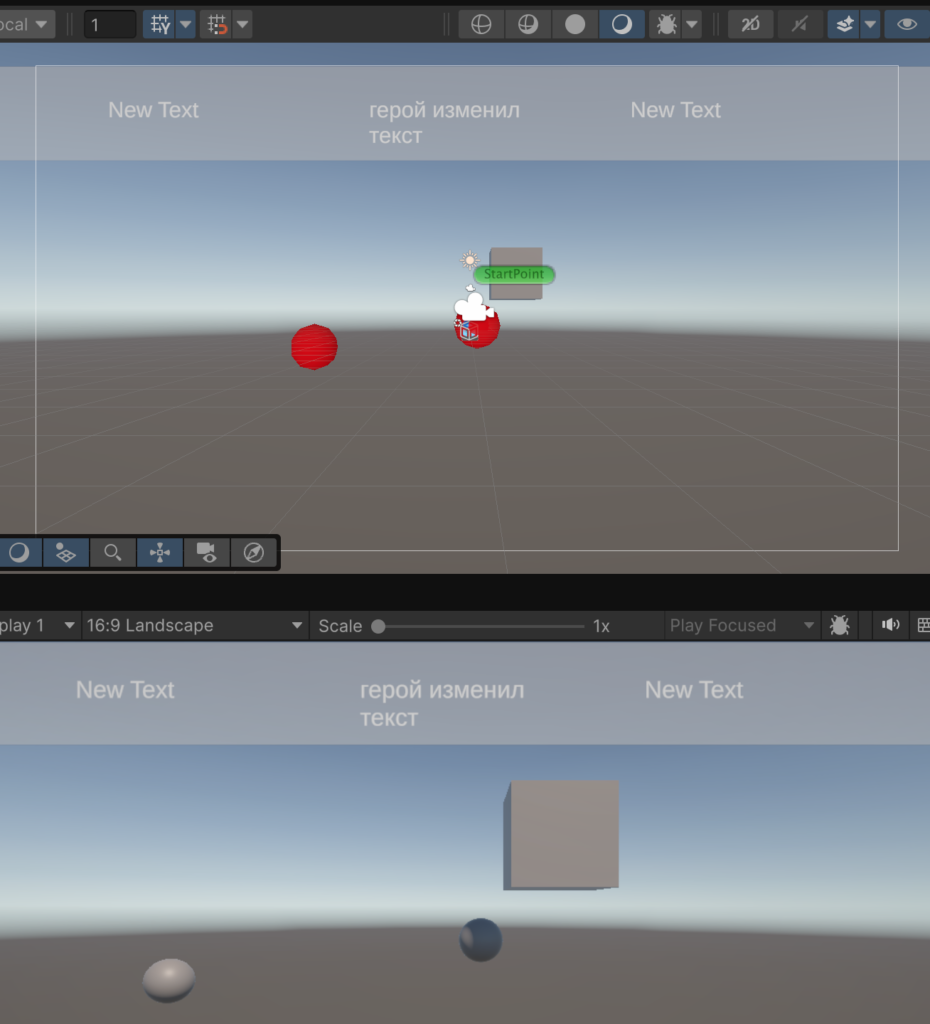Click left 'New Text' in Game view
Screen dimensions: 930x1024
click(x=125, y=690)
